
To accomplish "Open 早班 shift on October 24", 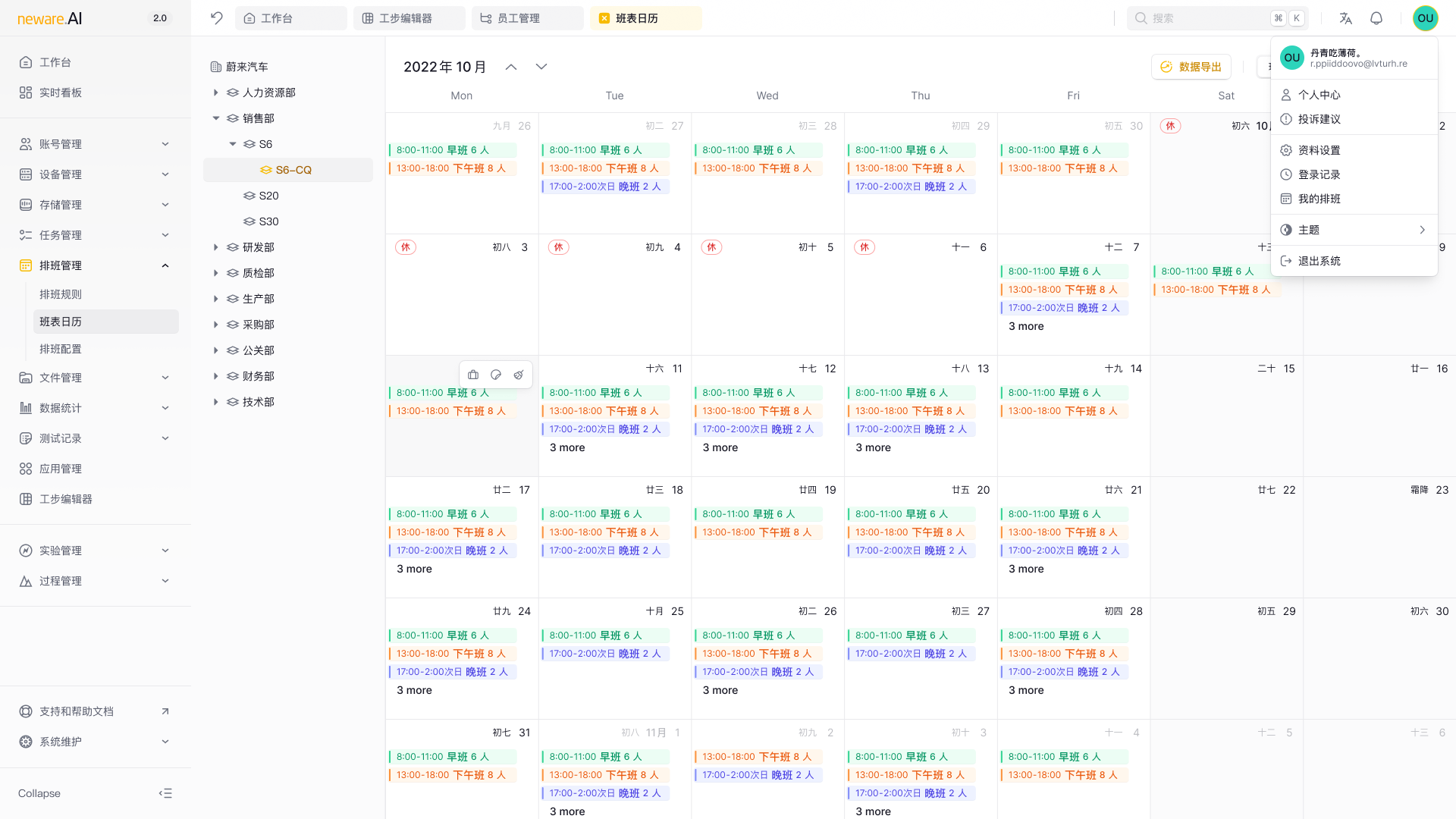I will point(453,635).
